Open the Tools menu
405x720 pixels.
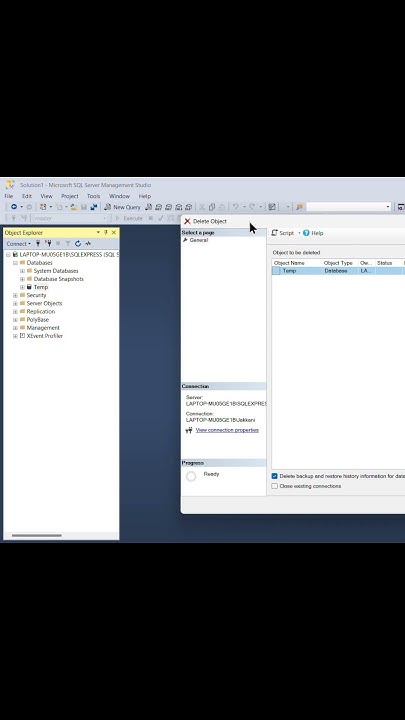point(93,196)
